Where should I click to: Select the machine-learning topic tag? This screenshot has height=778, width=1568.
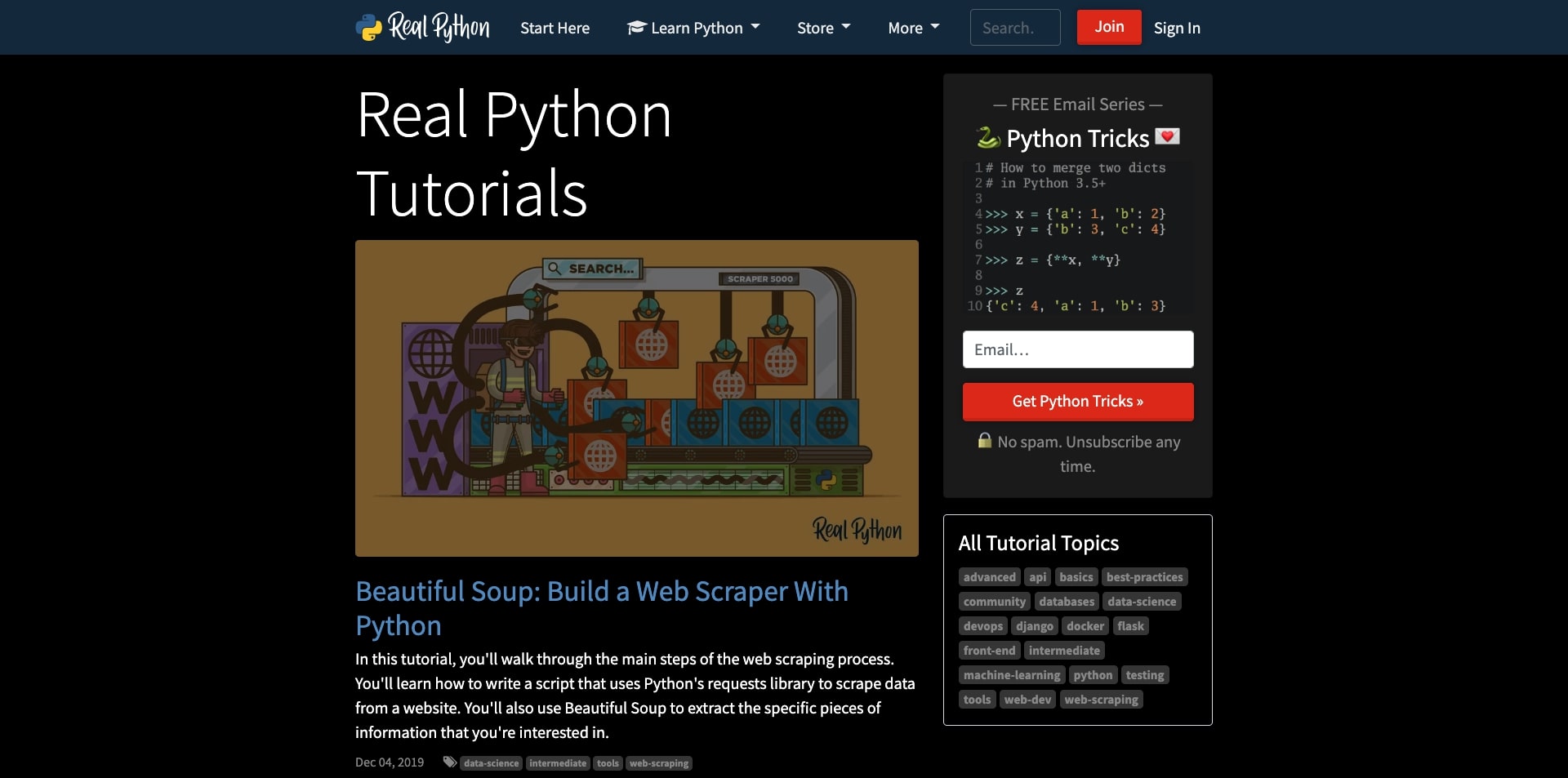point(1011,675)
